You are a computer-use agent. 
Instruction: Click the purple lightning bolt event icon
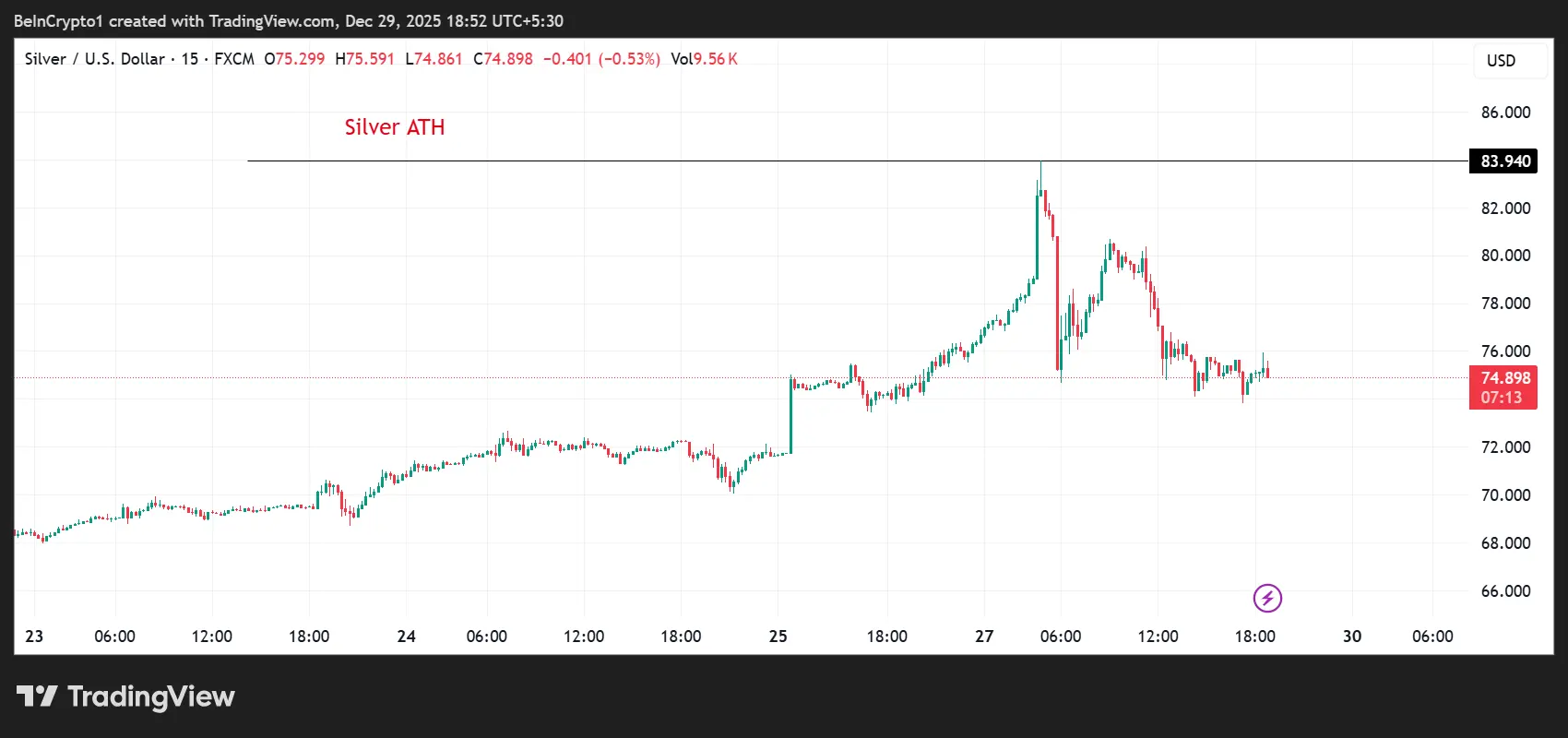click(x=1267, y=598)
